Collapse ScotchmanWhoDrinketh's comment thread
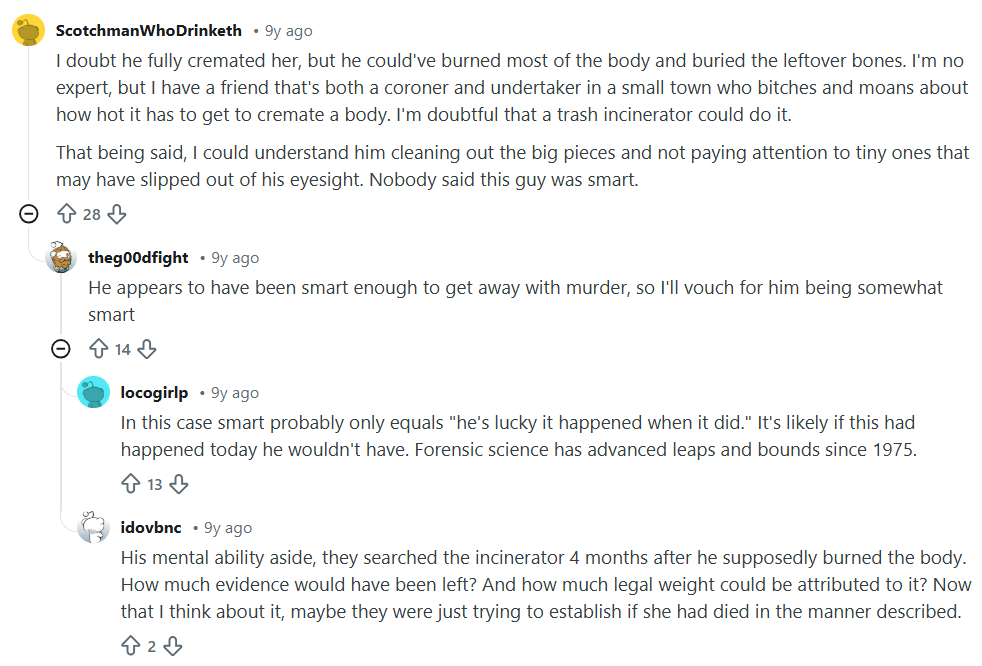 coord(29,213)
